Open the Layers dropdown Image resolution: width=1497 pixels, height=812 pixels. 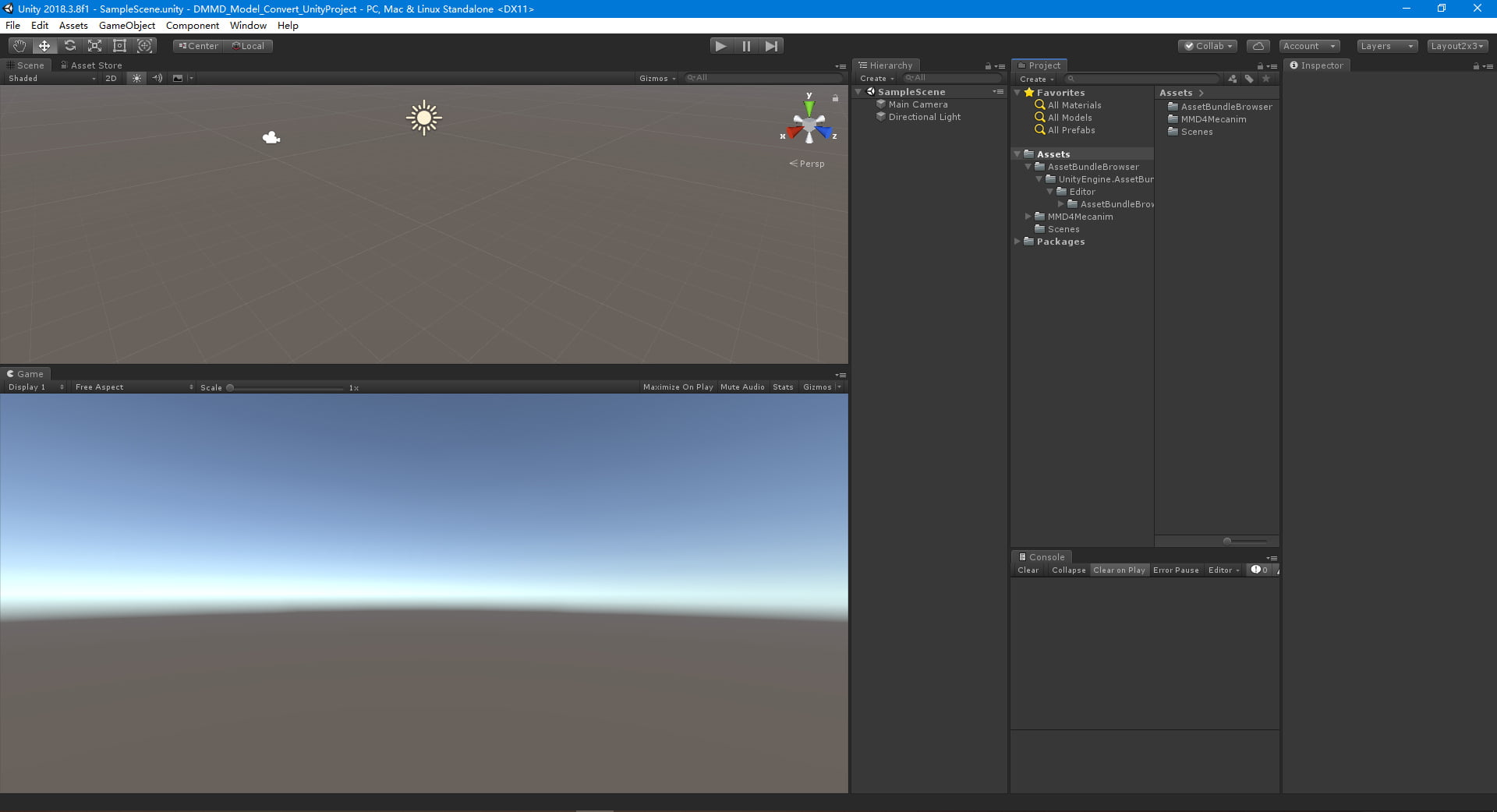pyautogui.click(x=1386, y=46)
